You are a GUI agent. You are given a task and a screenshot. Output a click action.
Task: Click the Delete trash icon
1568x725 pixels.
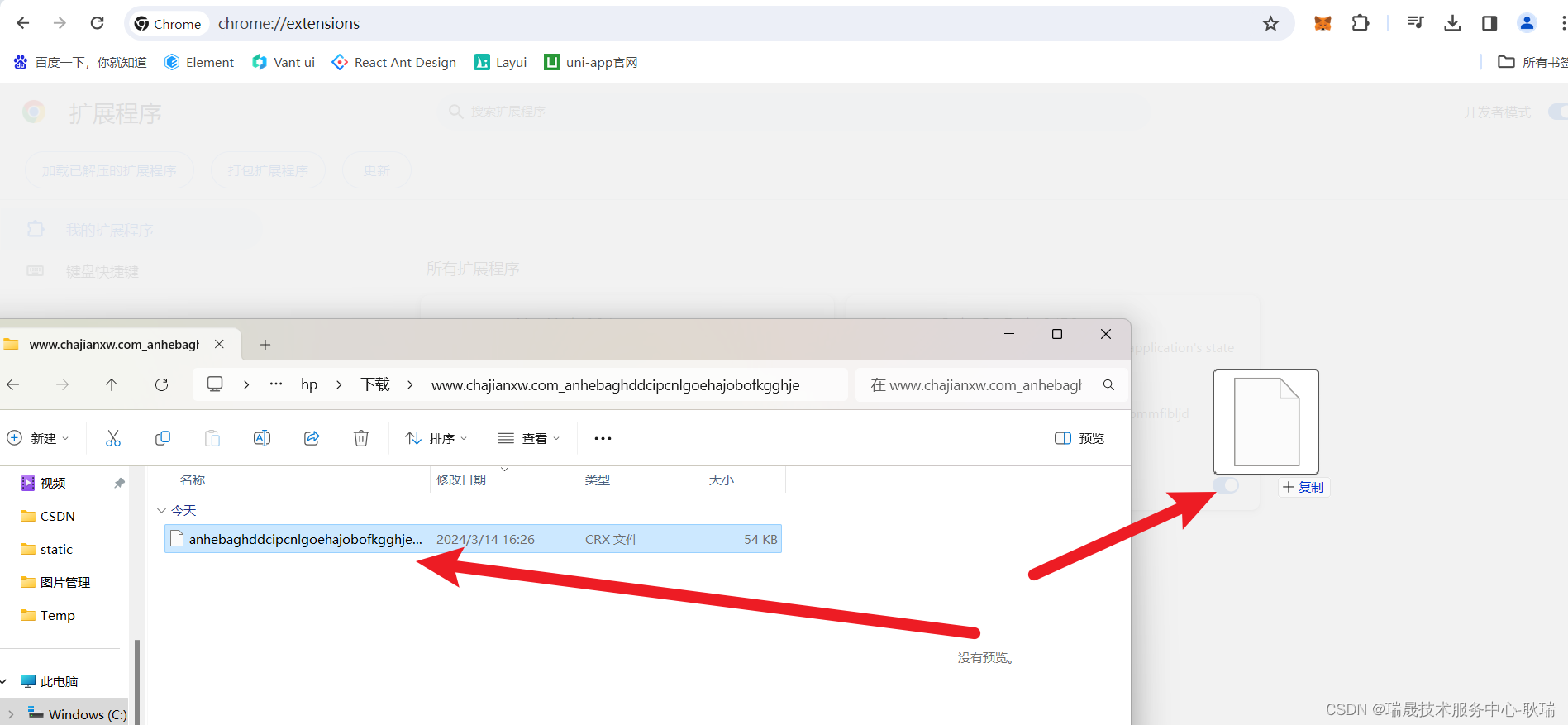[361, 438]
